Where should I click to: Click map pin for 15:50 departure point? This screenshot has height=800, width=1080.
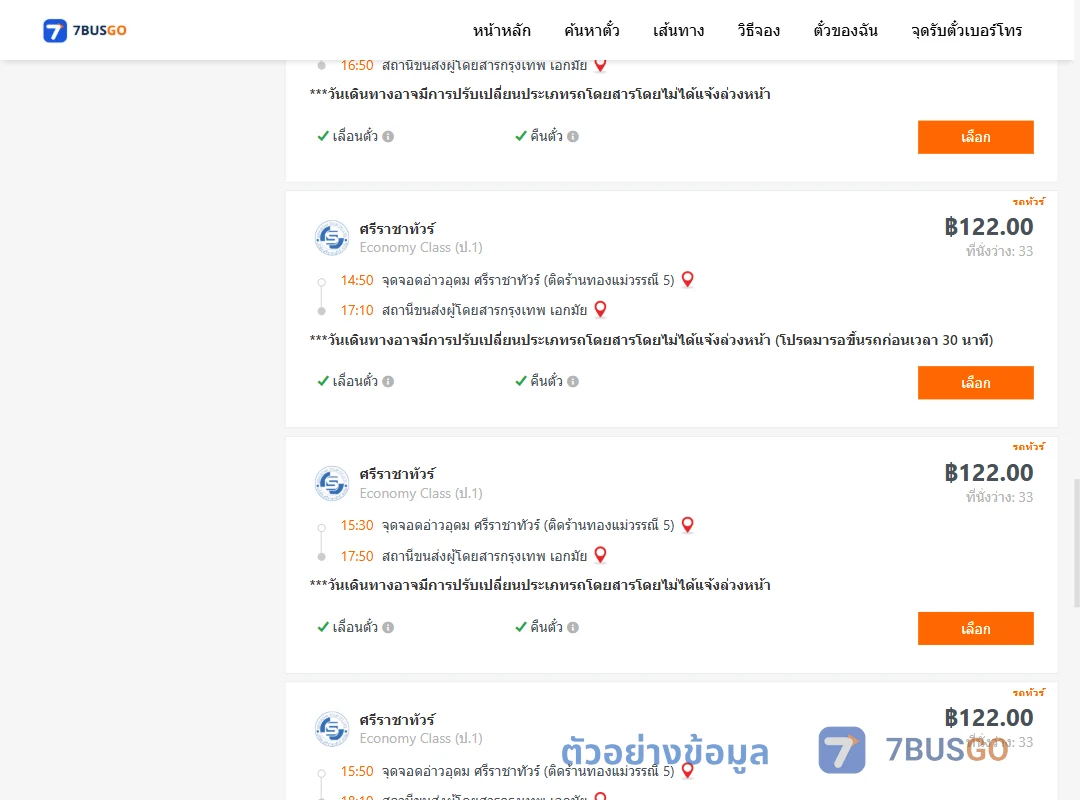click(687, 770)
